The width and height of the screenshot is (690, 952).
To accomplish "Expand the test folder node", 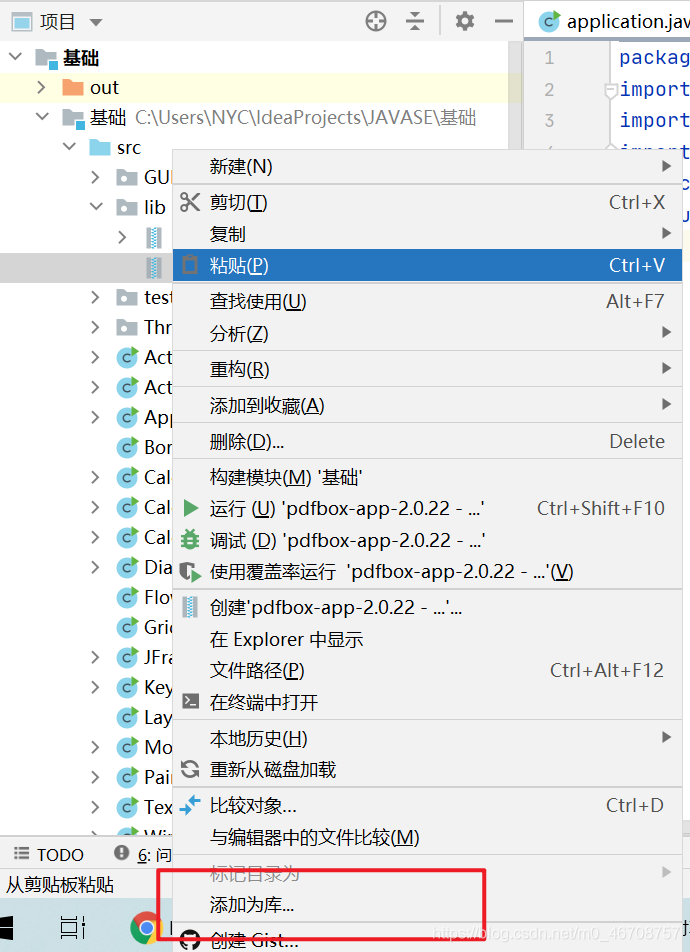I will [95, 297].
